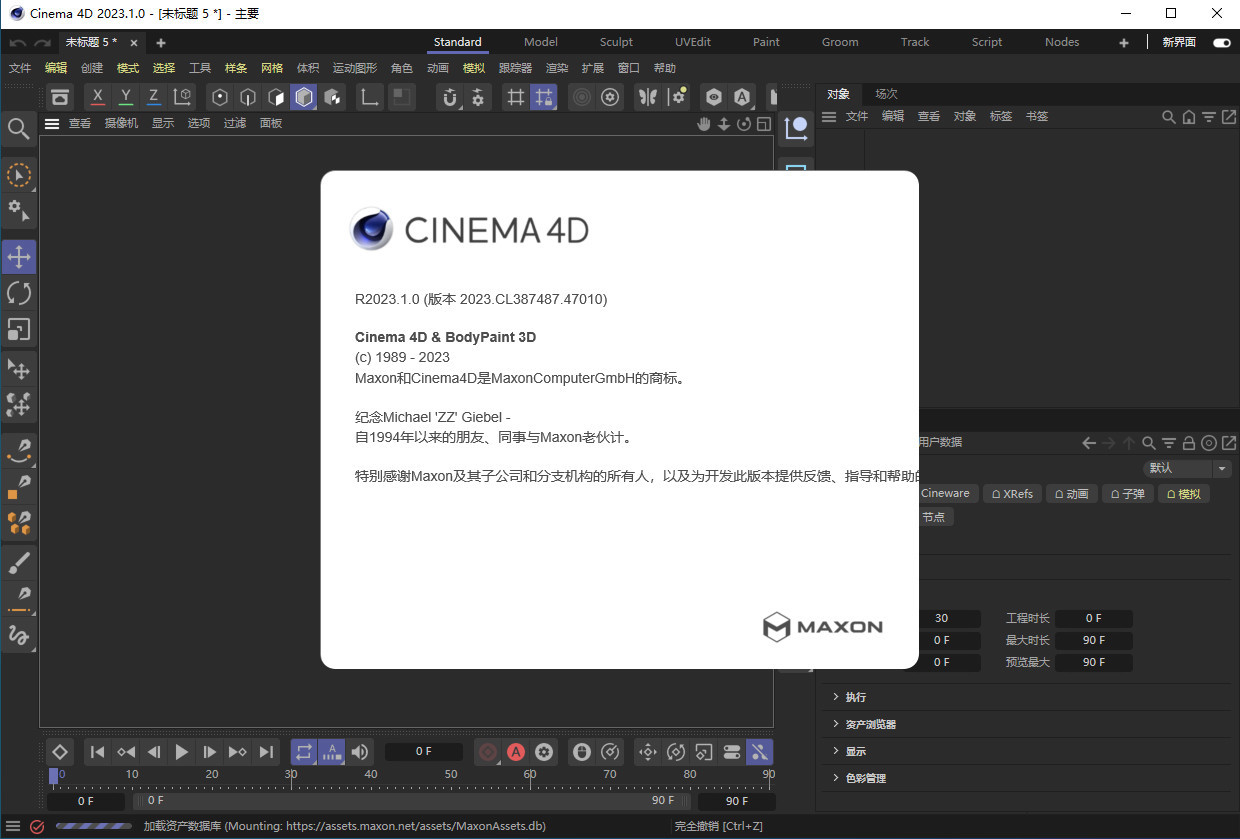Toggle Z axis lock
The height and width of the screenshot is (839, 1240).
pyautogui.click(x=153, y=97)
